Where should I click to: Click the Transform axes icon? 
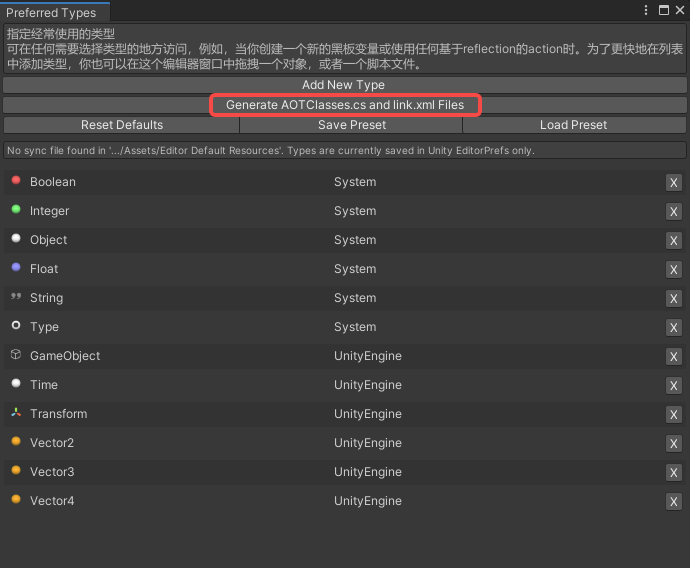16,413
